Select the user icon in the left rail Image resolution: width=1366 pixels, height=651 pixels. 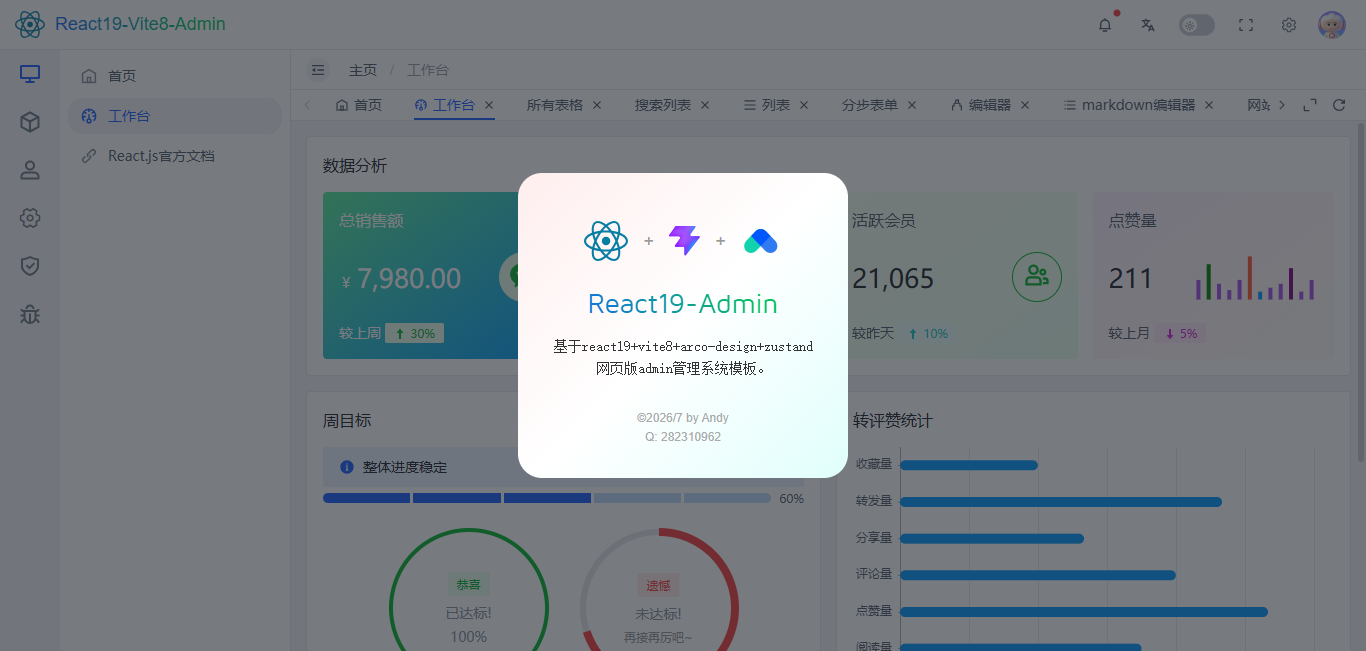tap(30, 170)
